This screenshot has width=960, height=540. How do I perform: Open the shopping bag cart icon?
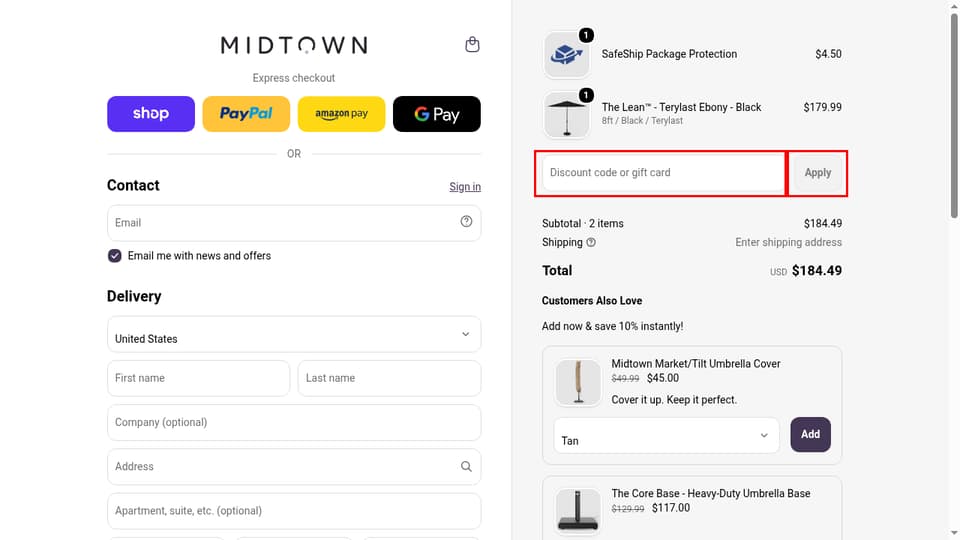coord(472,45)
